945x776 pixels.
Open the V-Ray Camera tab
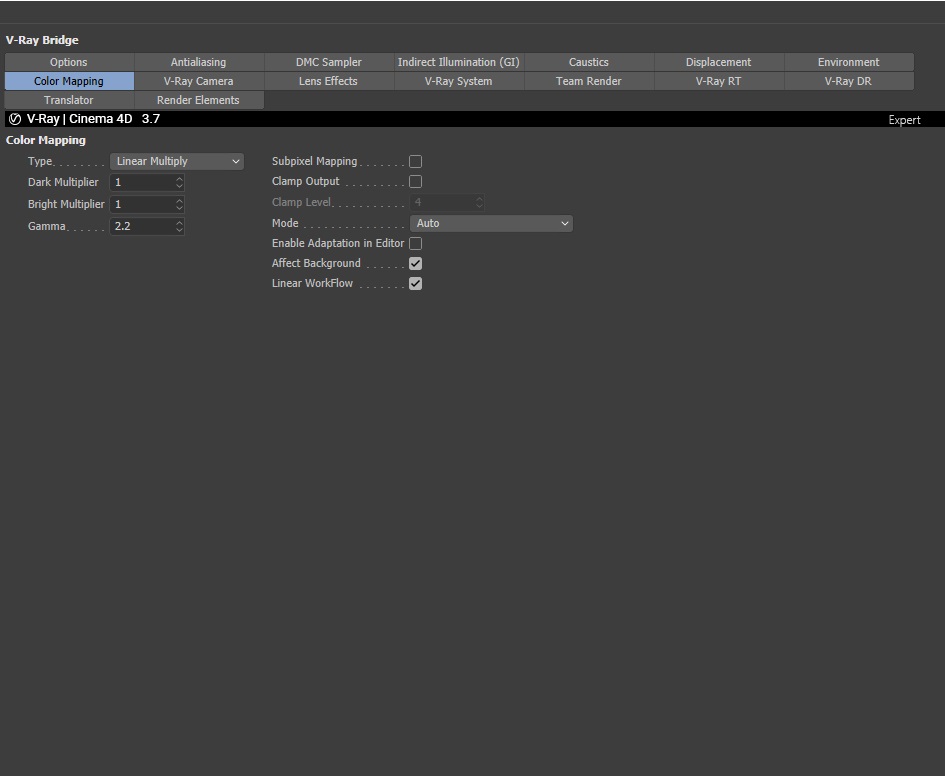[x=199, y=81]
